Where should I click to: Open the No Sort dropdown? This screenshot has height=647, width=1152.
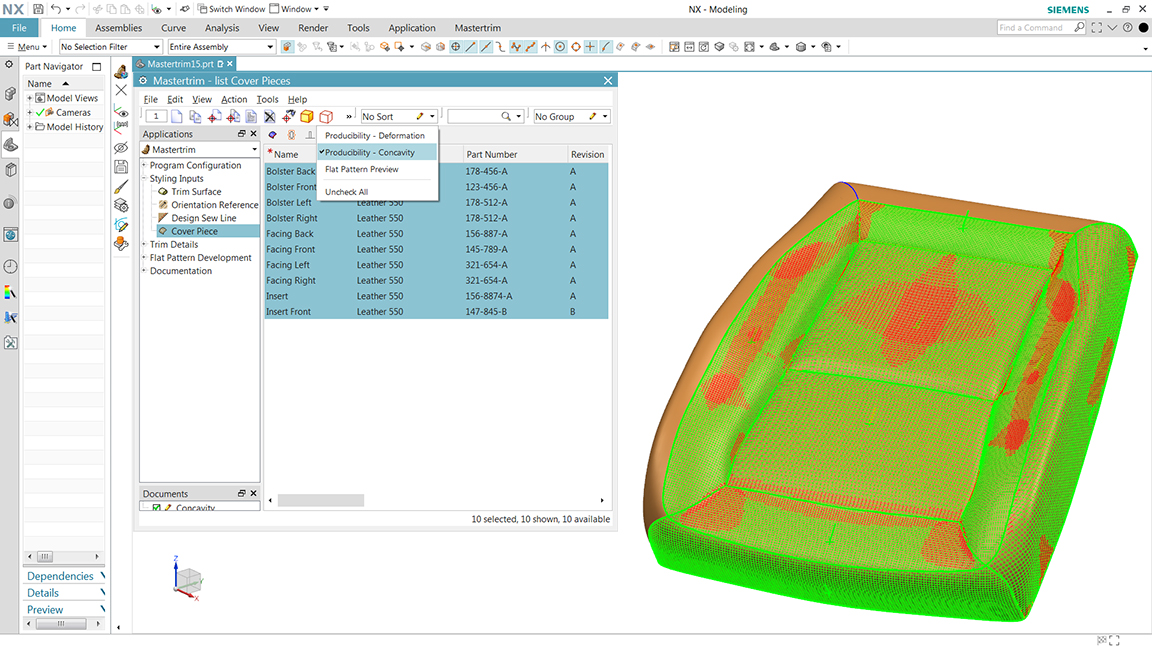(399, 117)
